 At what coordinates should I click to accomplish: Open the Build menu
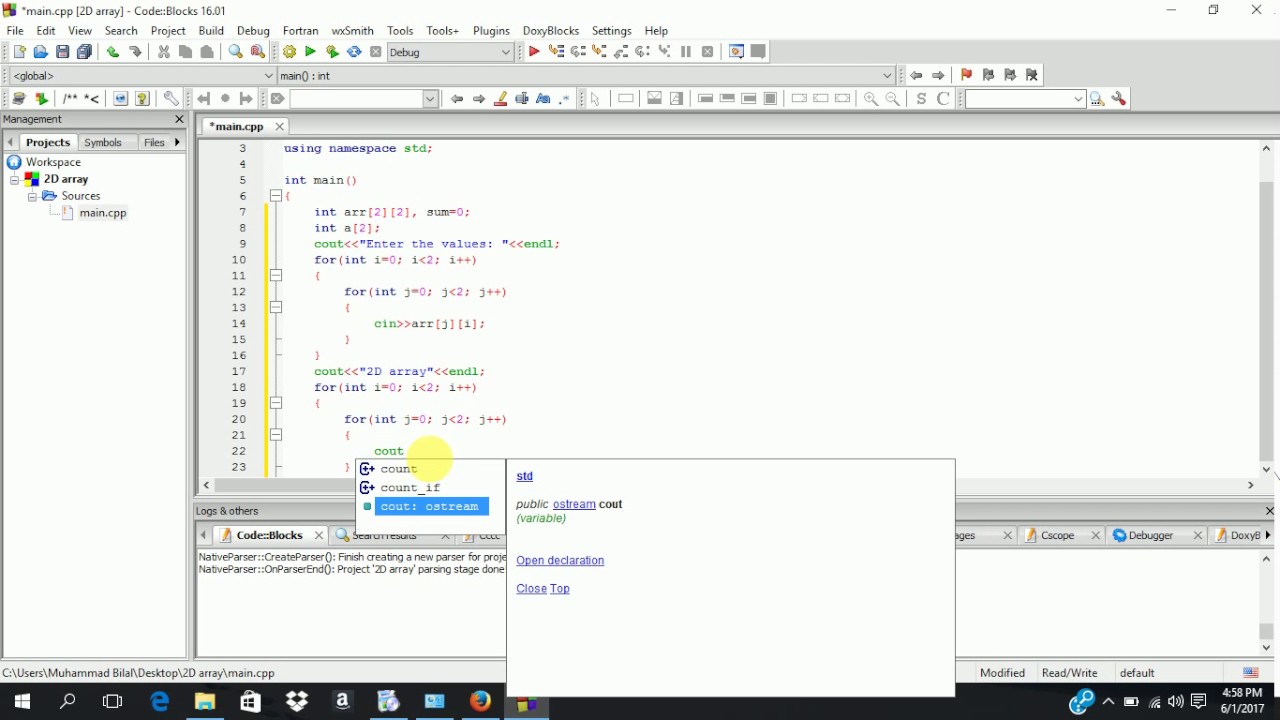211,31
